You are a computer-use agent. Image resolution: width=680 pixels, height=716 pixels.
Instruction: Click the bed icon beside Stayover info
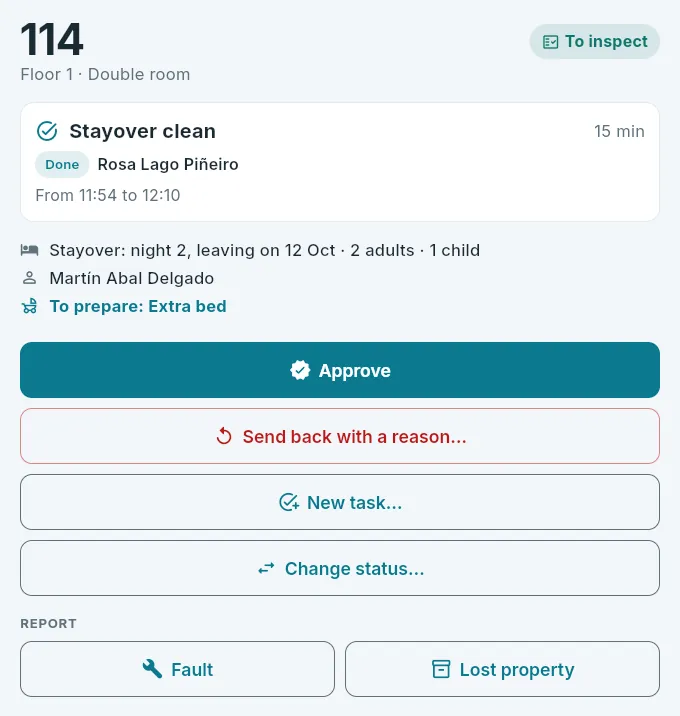(x=30, y=250)
